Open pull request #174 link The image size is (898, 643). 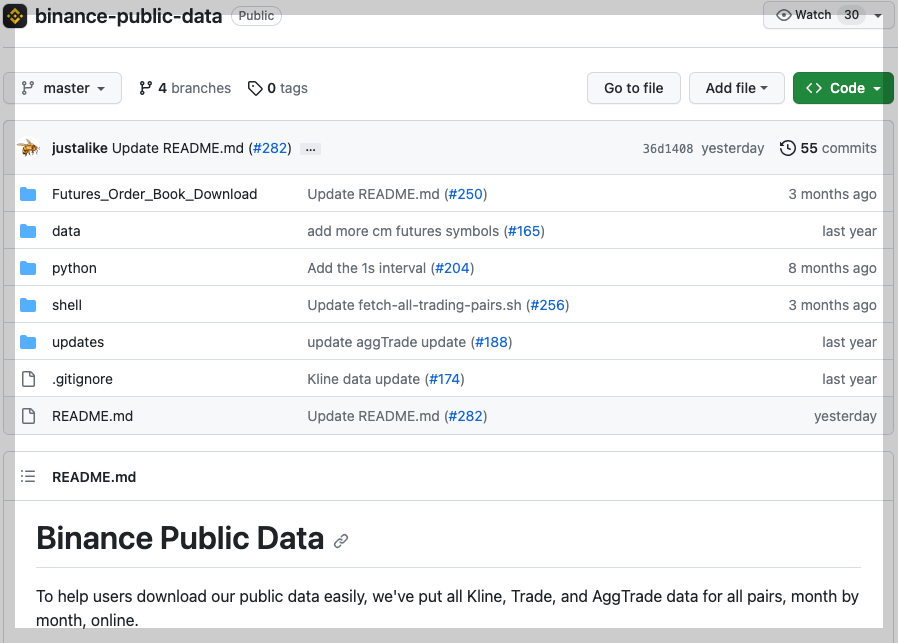click(x=444, y=379)
